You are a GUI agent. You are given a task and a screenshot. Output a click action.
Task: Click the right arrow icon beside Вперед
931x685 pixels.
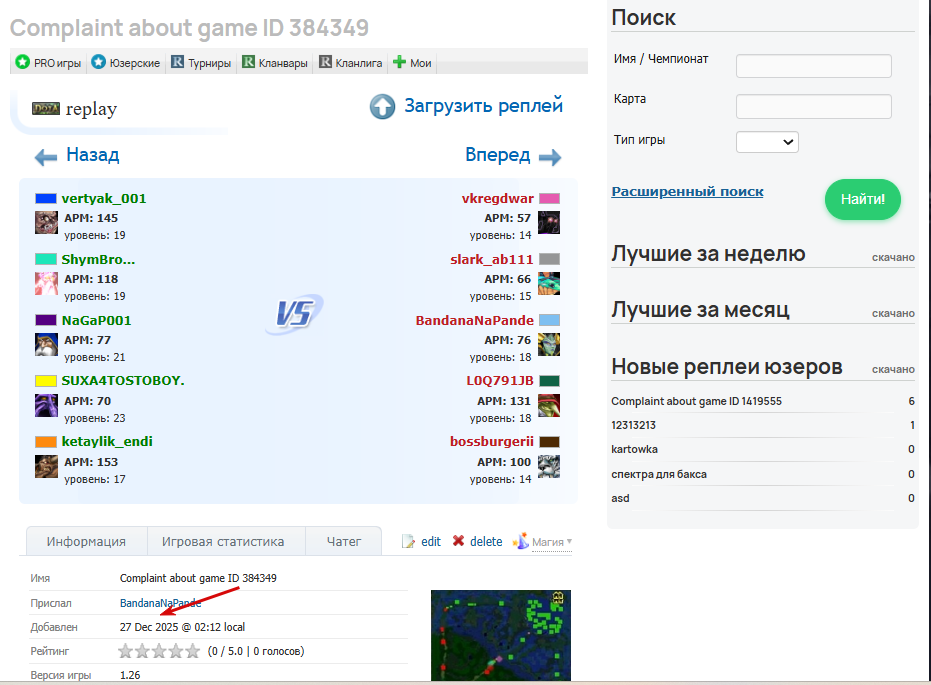pos(550,157)
